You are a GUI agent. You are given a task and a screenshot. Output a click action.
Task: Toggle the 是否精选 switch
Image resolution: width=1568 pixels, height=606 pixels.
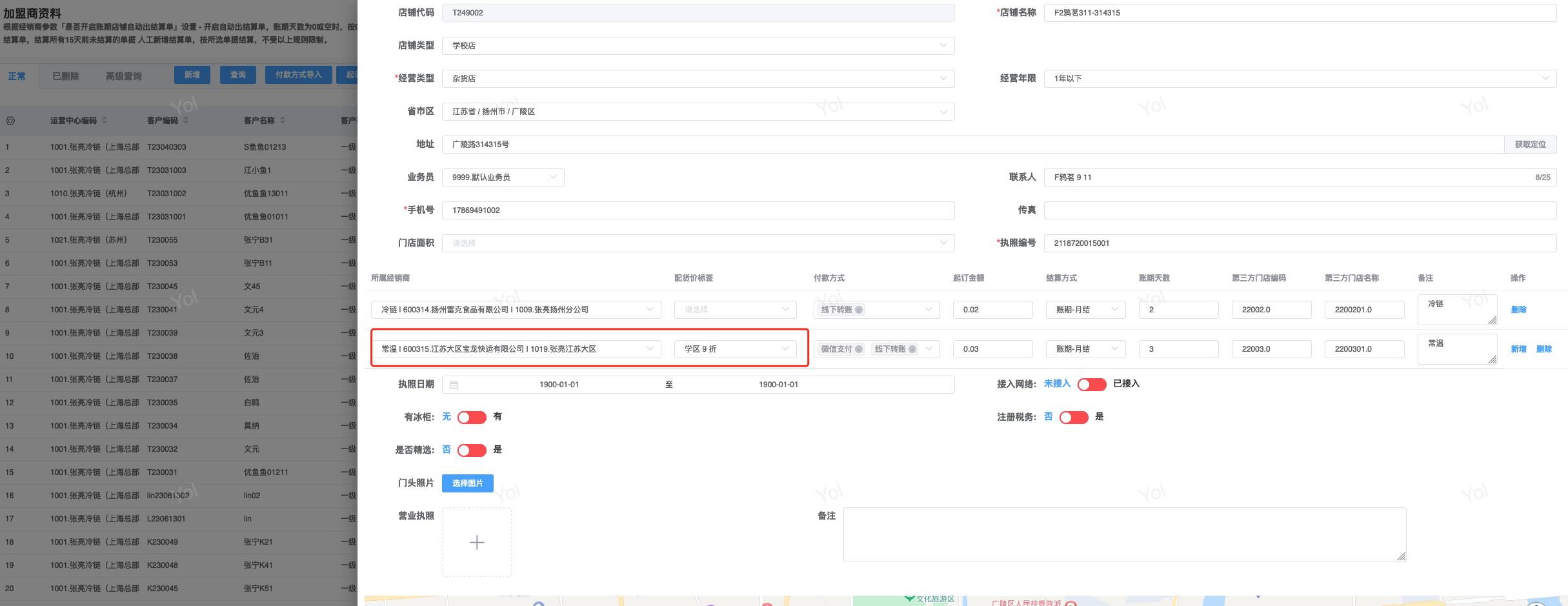coord(472,450)
